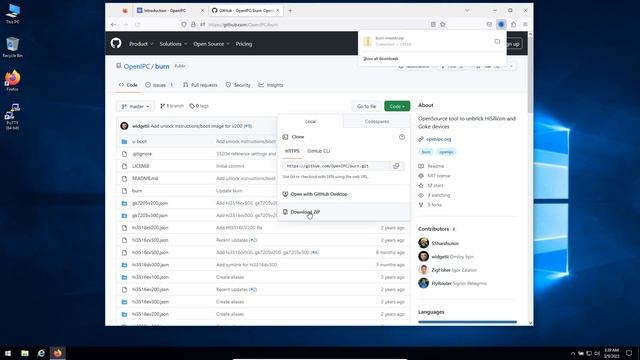Open burn repository name link

(x=162, y=66)
